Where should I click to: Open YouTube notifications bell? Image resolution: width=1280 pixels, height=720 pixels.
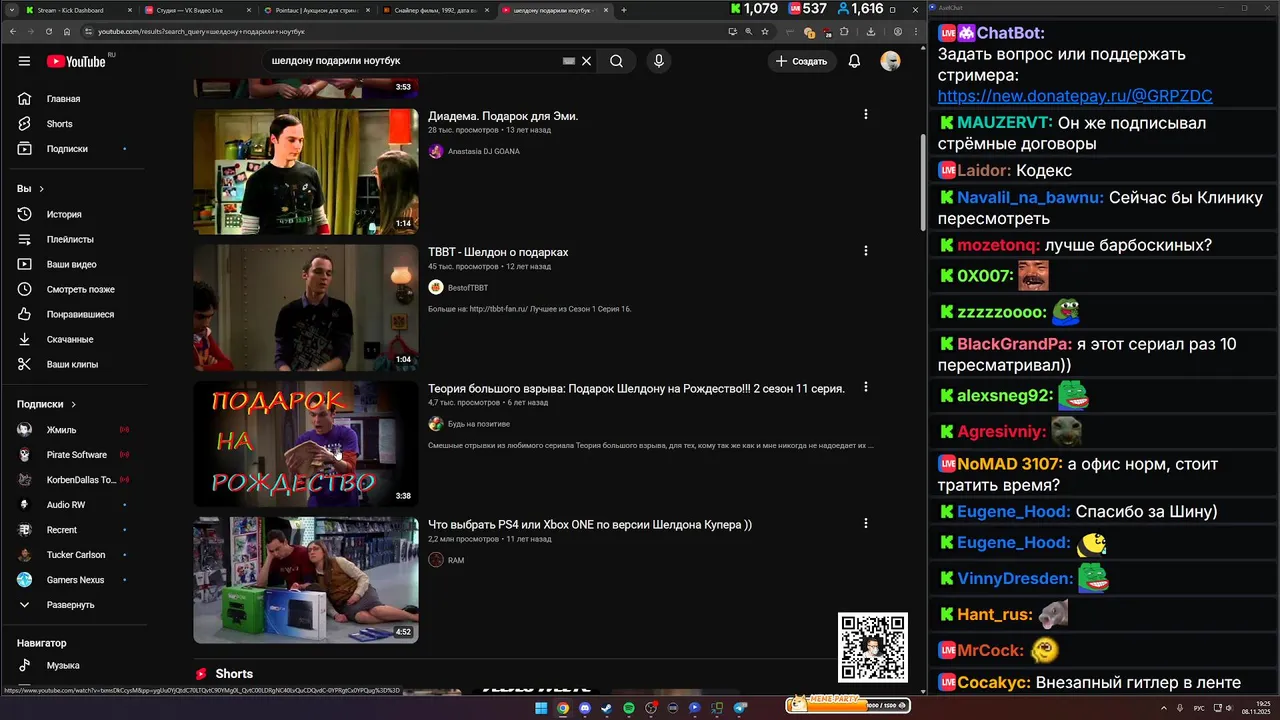click(854, 61)
